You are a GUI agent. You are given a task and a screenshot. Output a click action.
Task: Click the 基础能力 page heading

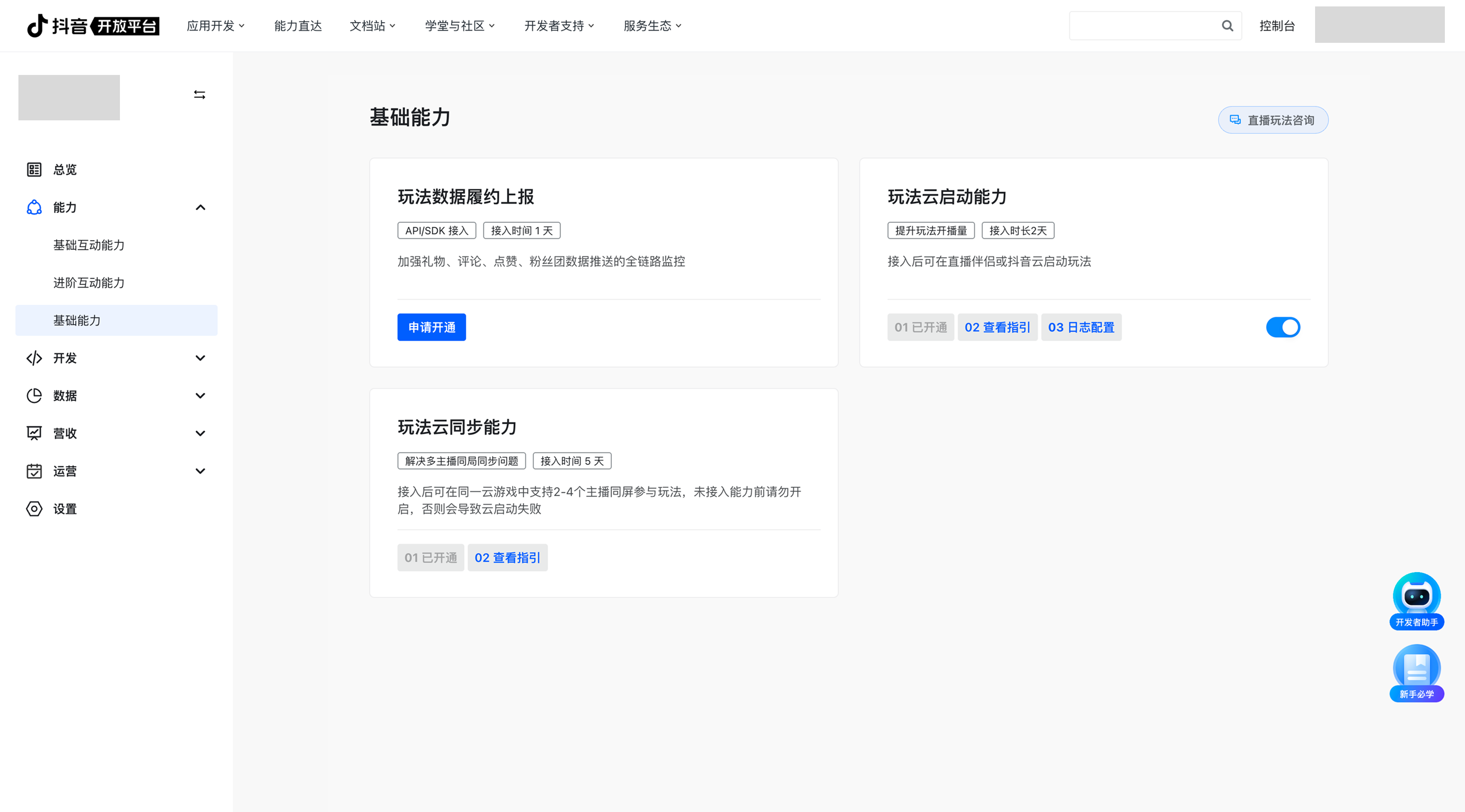pyautogui.click(x=410, y=117)
